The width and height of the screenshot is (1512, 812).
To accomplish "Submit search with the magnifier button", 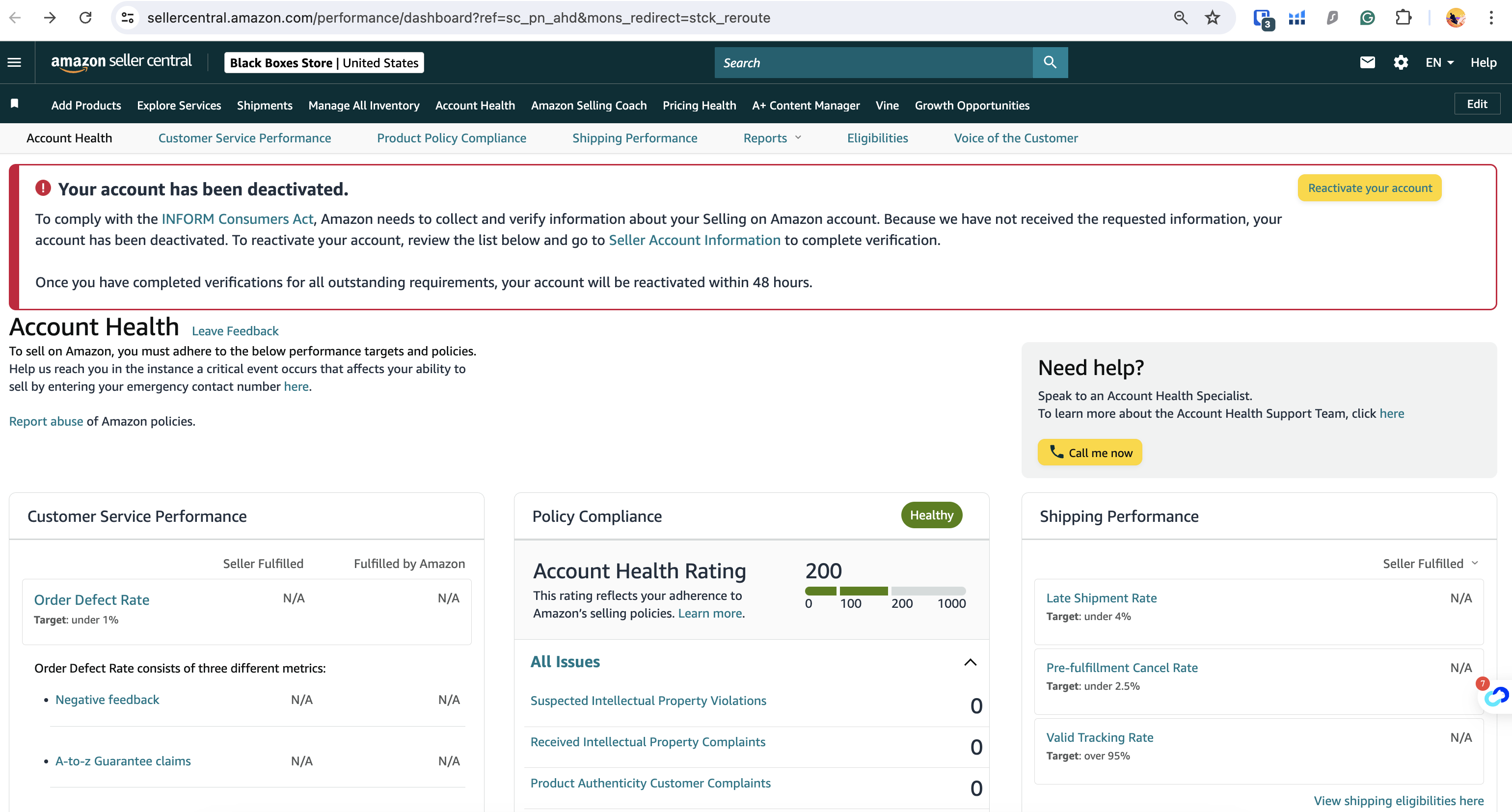I will click(x=1050, y=62).
